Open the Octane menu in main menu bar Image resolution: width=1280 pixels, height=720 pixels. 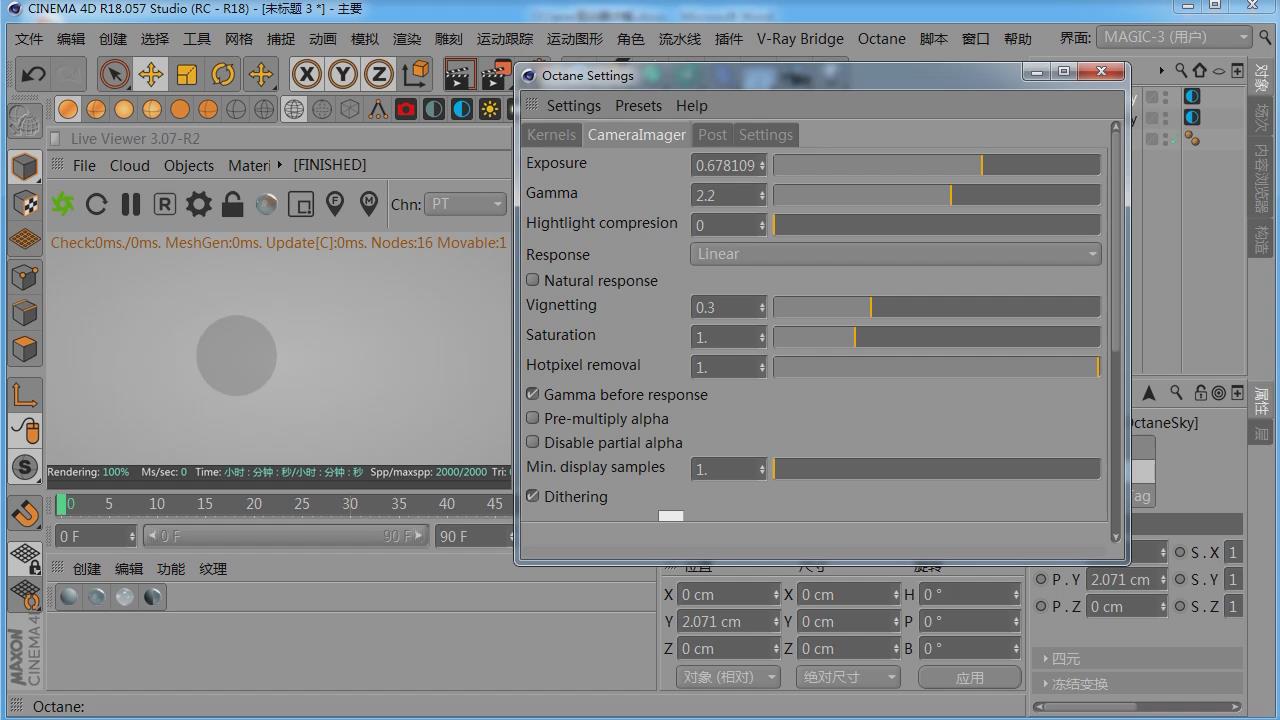881,38
